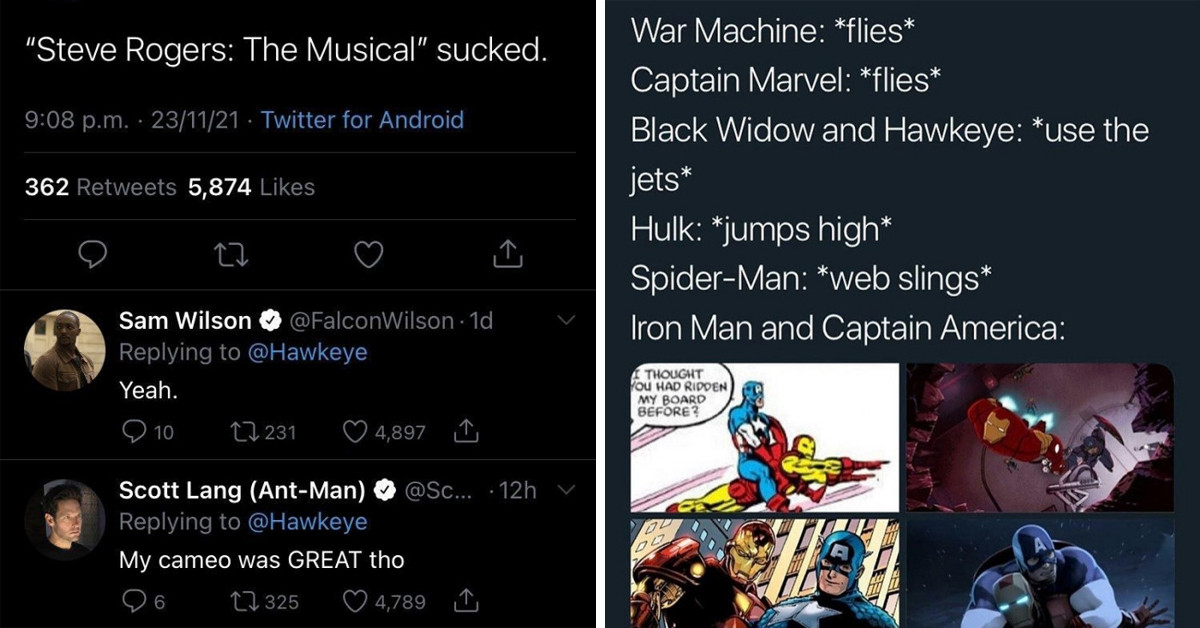1200x628 pixels.
Task: Share Sam Wilson's reply
Action: (x=465, y=432)
